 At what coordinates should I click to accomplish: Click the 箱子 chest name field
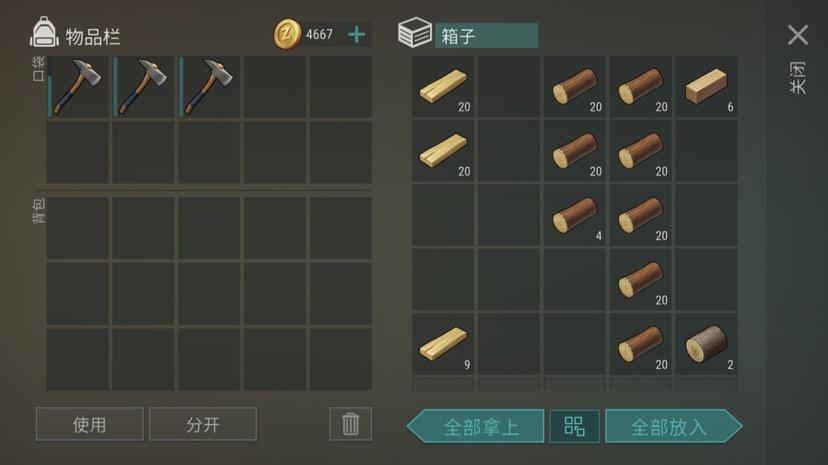click(486, 35)
